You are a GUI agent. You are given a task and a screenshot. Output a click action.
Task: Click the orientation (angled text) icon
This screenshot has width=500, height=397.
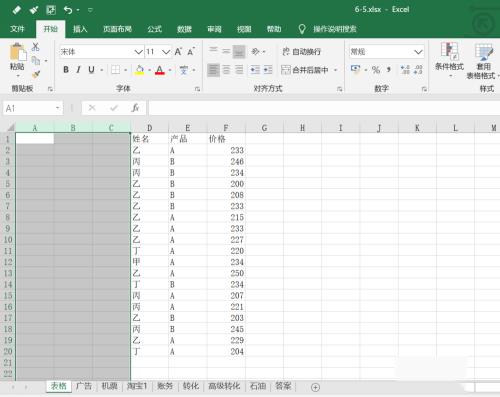[x=255, y=51]
